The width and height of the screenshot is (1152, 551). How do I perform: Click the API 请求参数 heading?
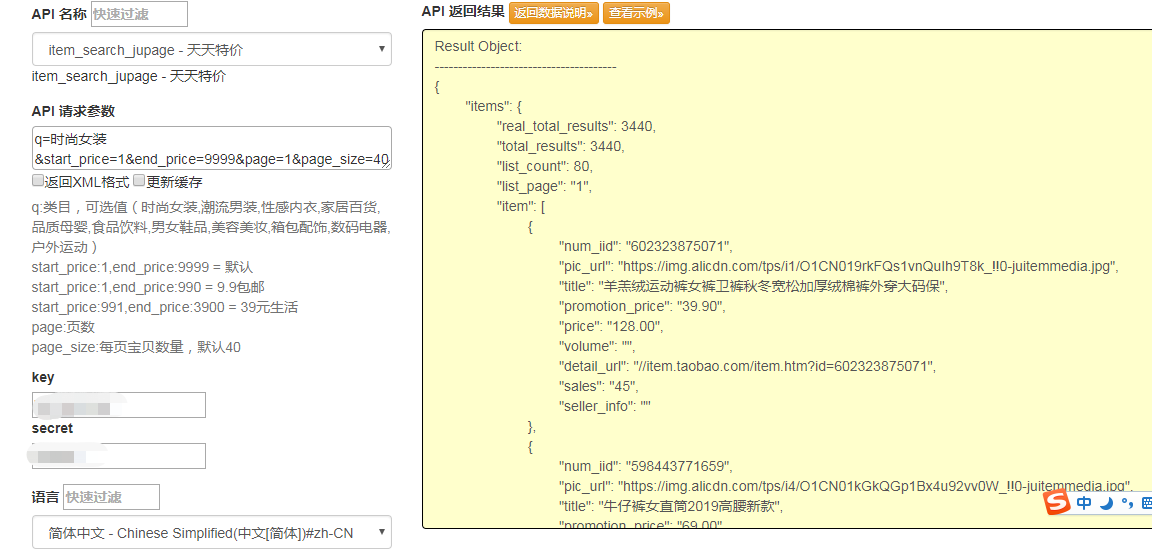click(73, 112)
